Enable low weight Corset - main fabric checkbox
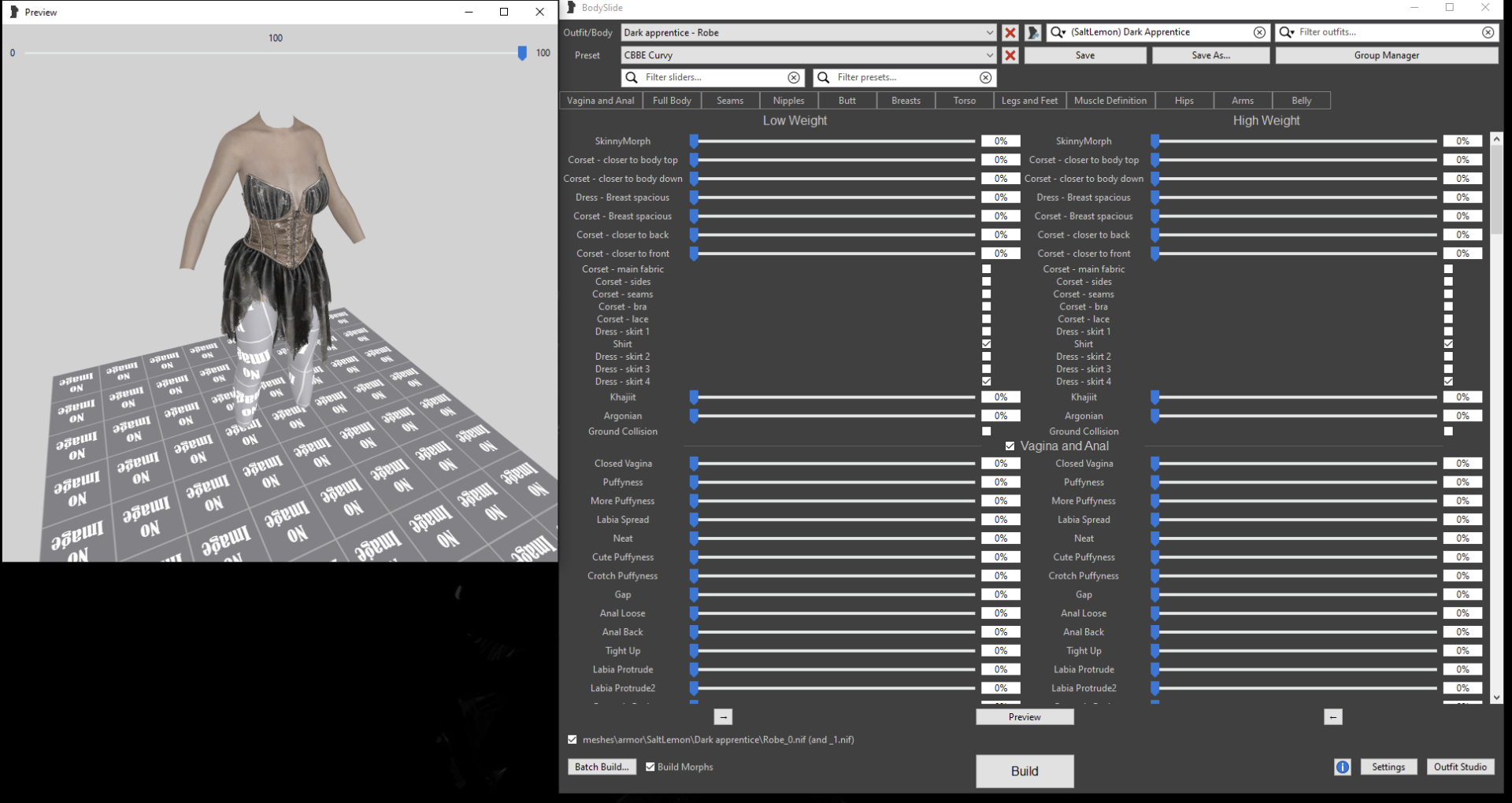The width and height of the screenshot is (1512, 803). click(x=986, y=269)
